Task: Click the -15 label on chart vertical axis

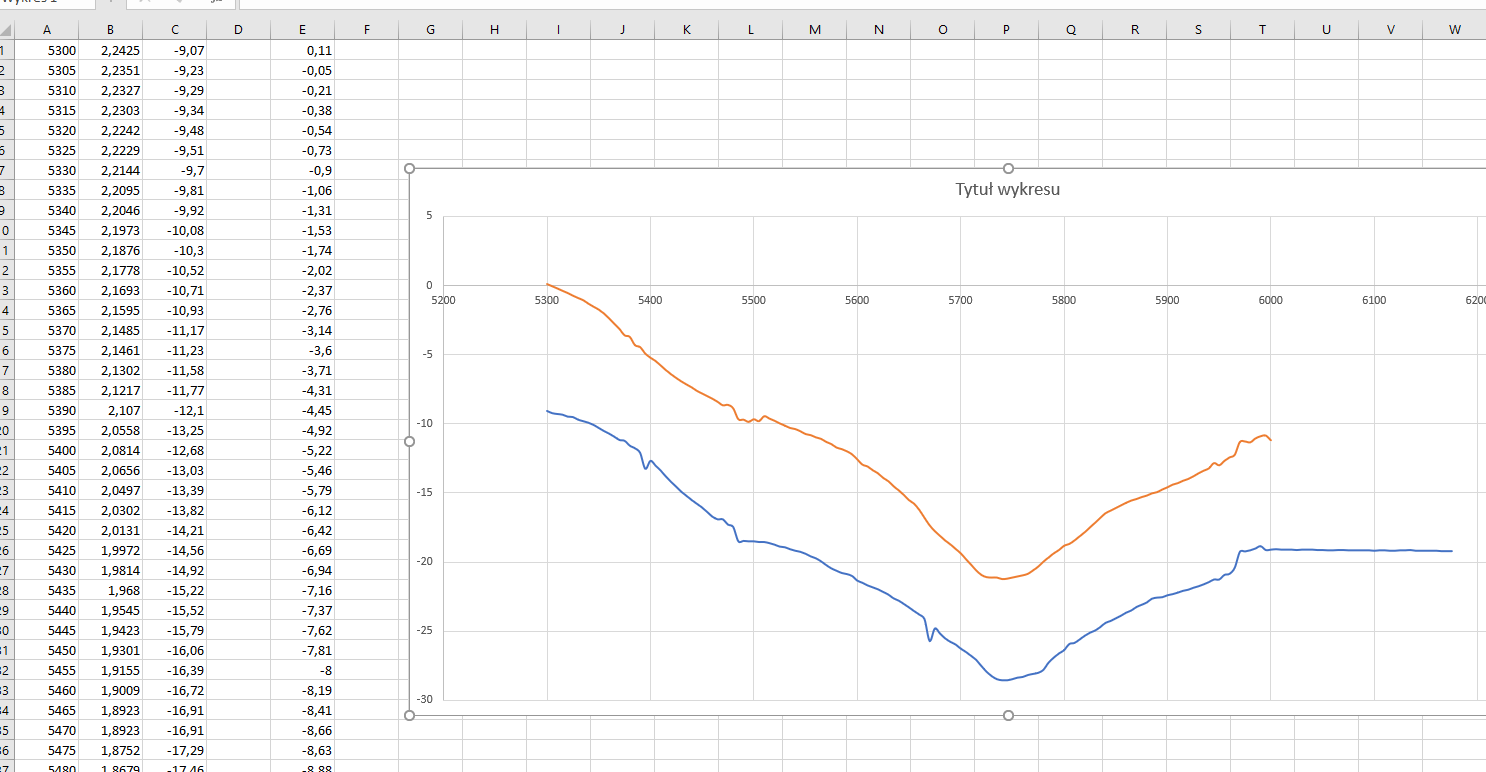Action: coord(425,492)
